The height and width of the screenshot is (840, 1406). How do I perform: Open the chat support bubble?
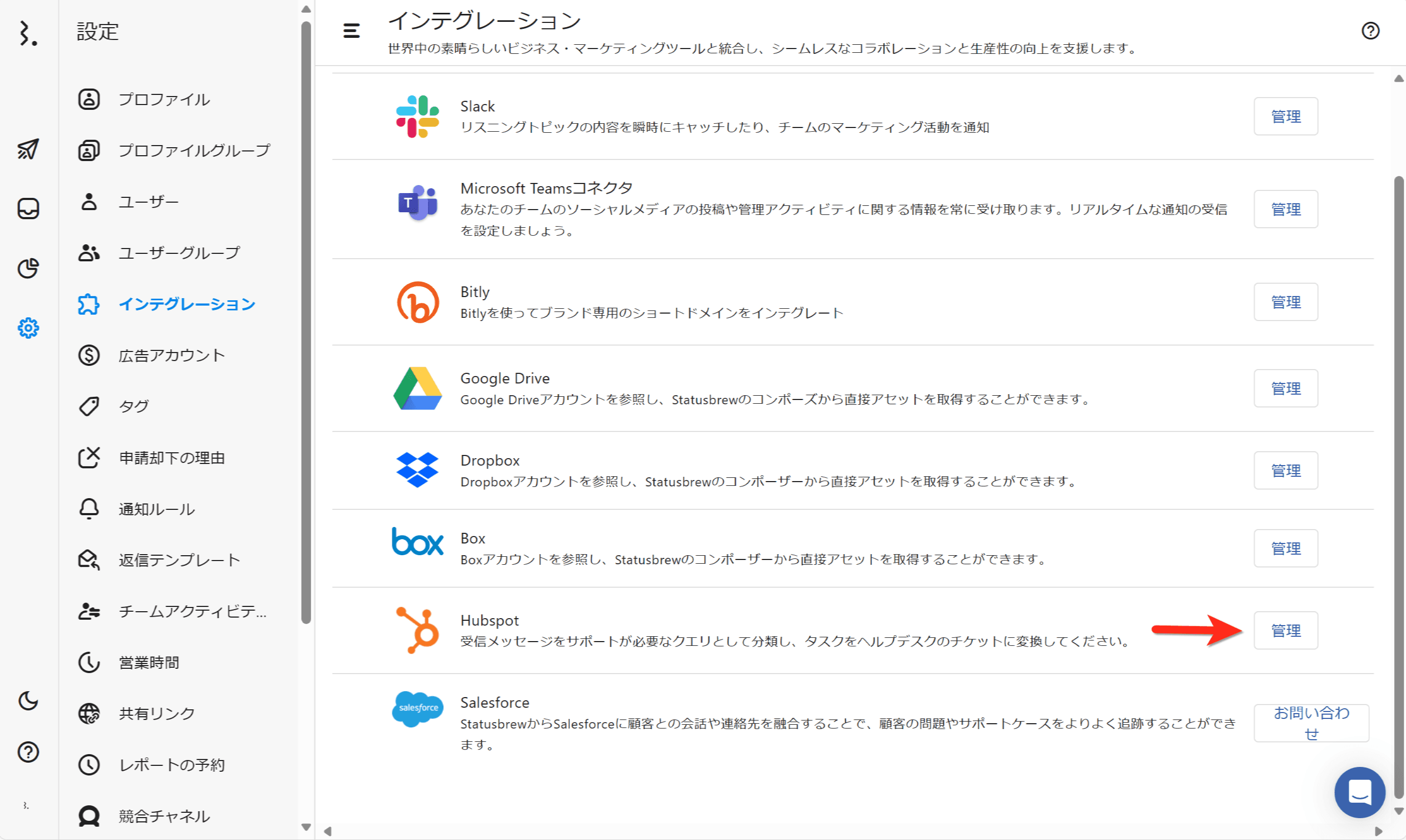(x=1359, y=792)
